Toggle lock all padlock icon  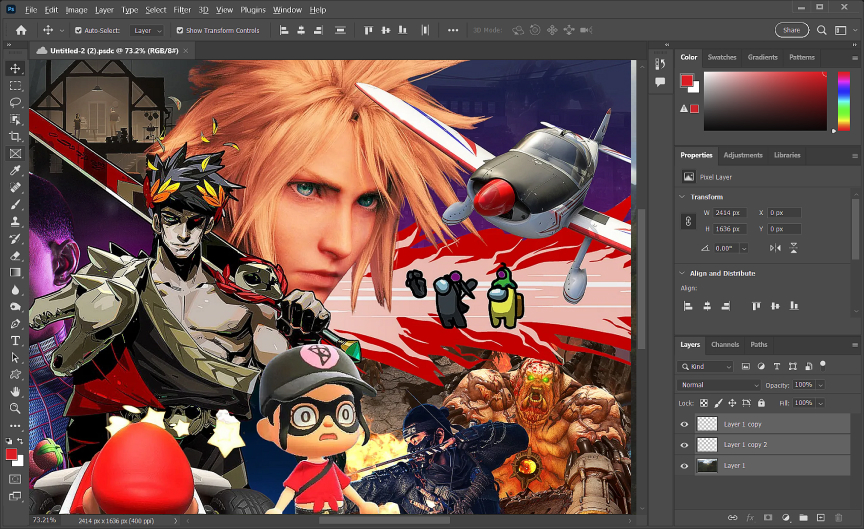pos(762,403)
